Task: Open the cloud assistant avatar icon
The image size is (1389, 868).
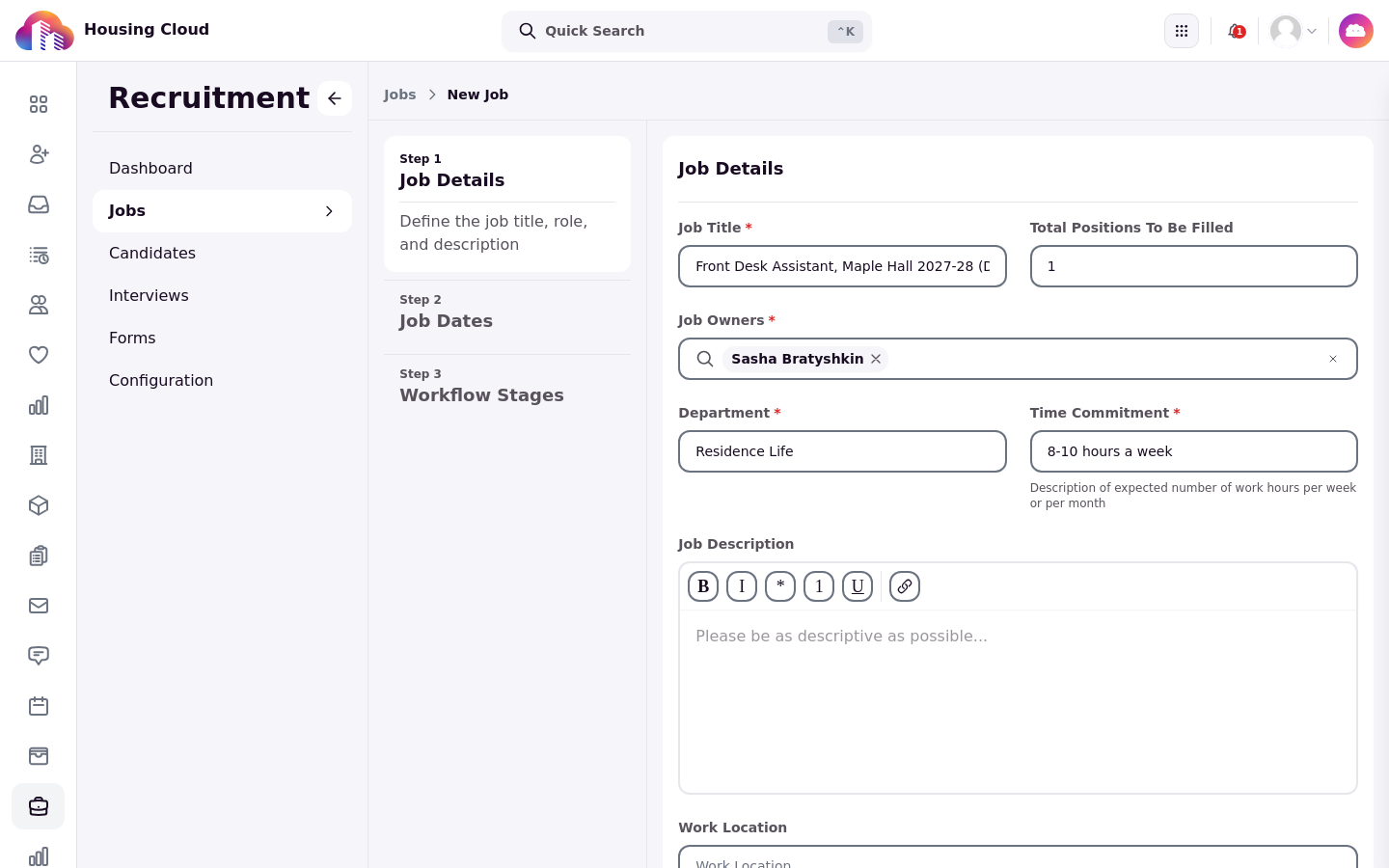Action: pyautogui.click(x=1356, y=31)
